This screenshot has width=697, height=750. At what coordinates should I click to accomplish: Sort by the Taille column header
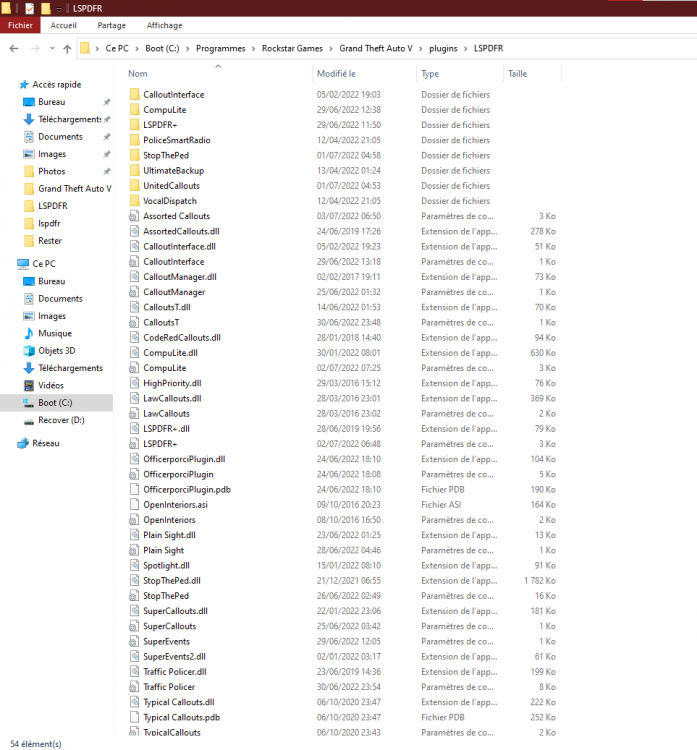coord(517,74)
